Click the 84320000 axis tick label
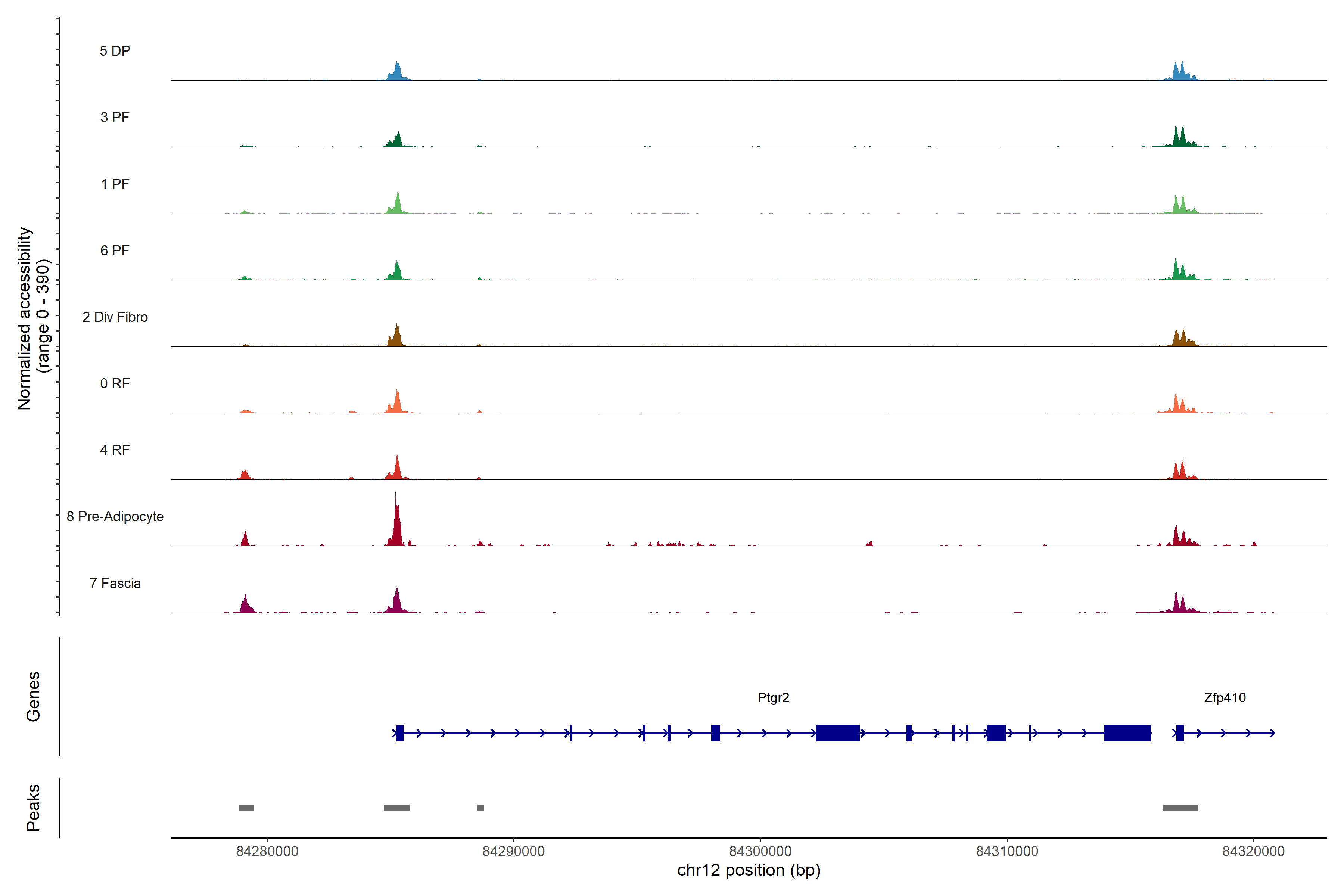Viewport: 1344px width, 896px height. 1253,852
